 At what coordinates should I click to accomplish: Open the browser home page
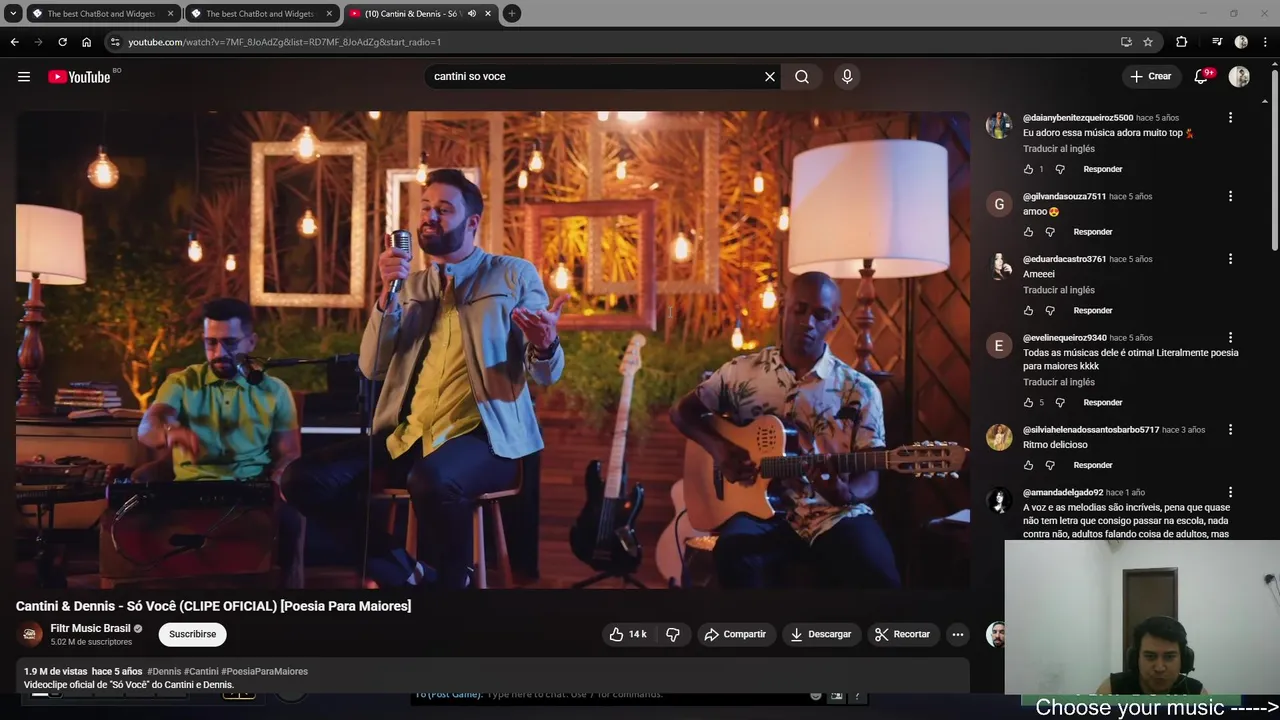86,42
